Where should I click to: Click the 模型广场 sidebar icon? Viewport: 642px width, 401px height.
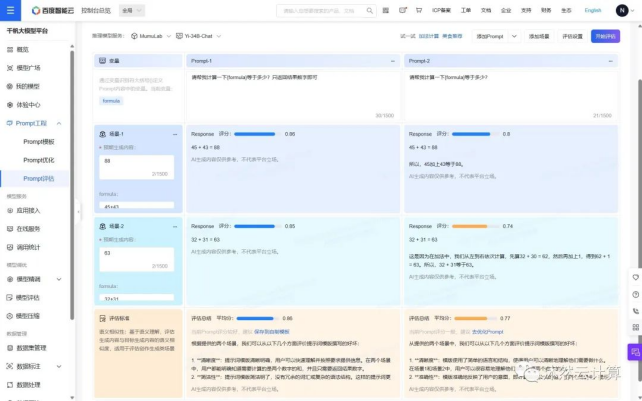point(10,68)
